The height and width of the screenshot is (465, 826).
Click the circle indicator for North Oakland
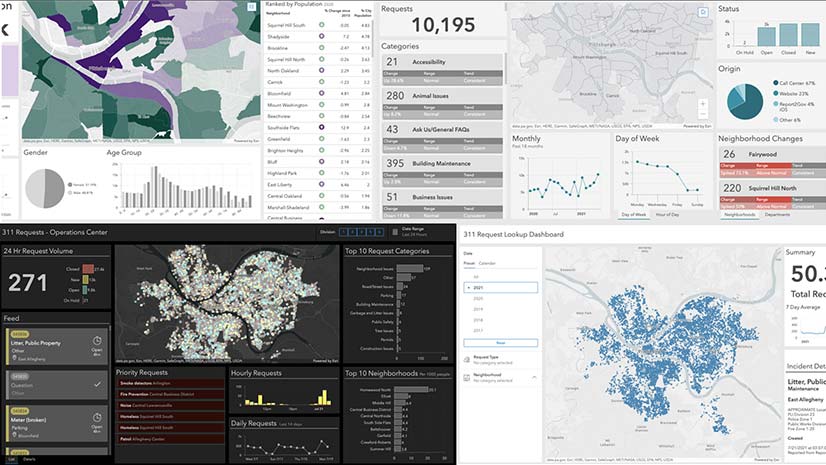tap(321, 70)
